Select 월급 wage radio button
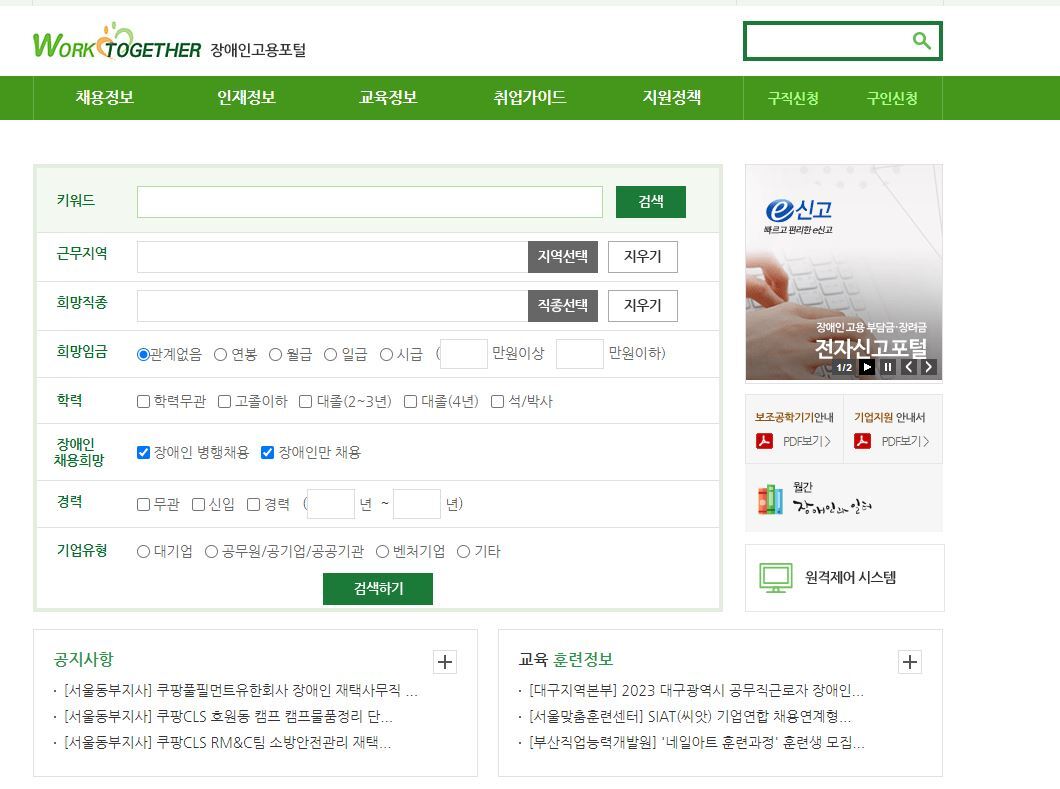 click(x=275, y=354)
